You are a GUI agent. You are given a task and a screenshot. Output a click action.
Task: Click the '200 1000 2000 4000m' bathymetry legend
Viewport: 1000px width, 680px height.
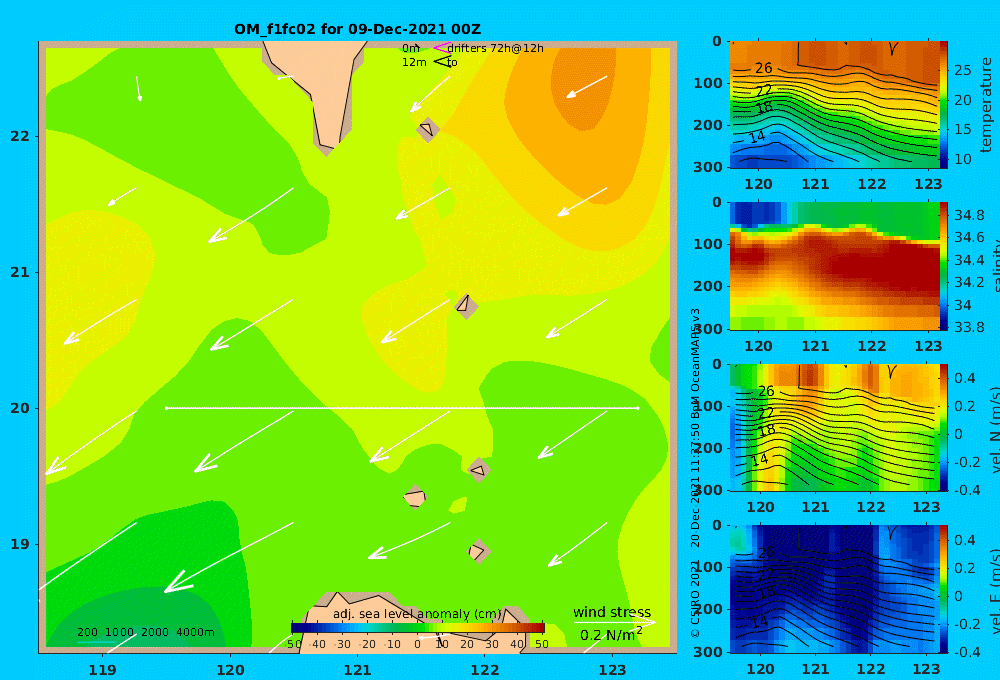[146, 632]
